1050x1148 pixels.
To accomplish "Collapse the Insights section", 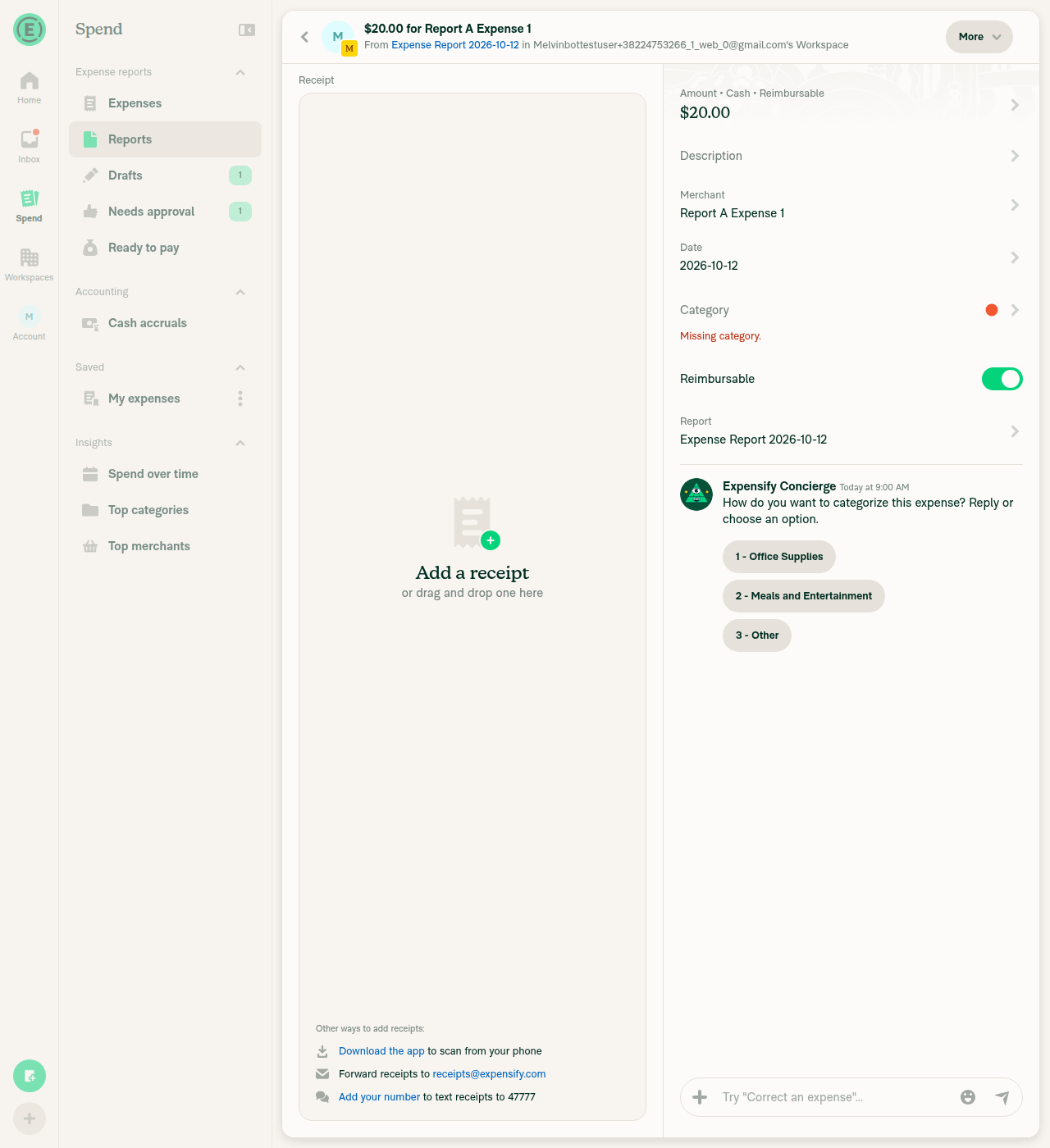I will (240, 443).
